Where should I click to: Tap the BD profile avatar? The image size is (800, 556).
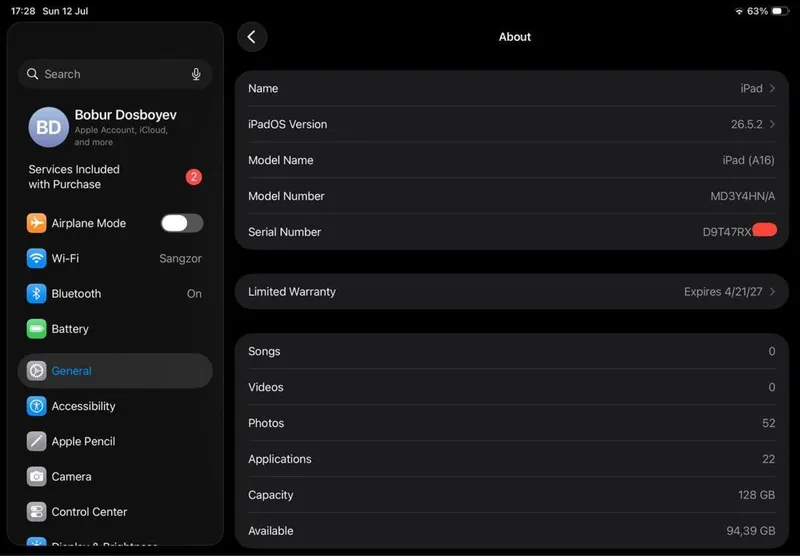pos(48,127)
